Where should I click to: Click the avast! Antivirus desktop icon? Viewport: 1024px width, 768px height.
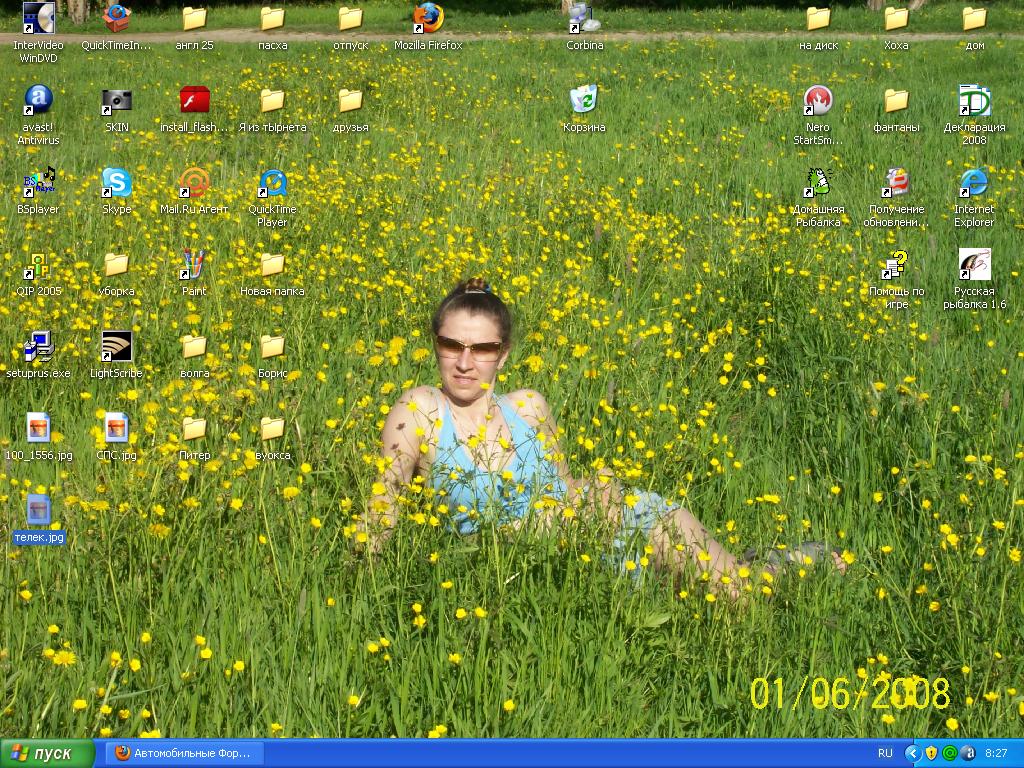click(x=38, y=101)
